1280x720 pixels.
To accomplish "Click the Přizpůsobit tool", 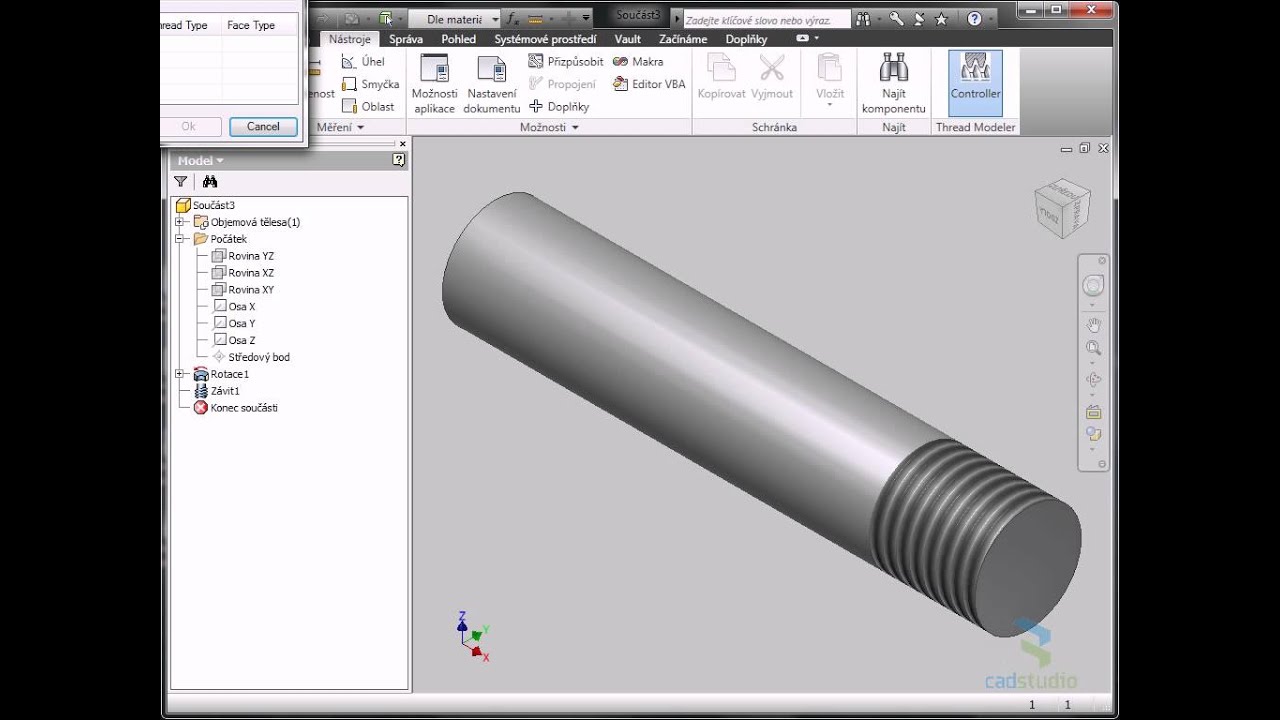I will (x=566, y=61).
